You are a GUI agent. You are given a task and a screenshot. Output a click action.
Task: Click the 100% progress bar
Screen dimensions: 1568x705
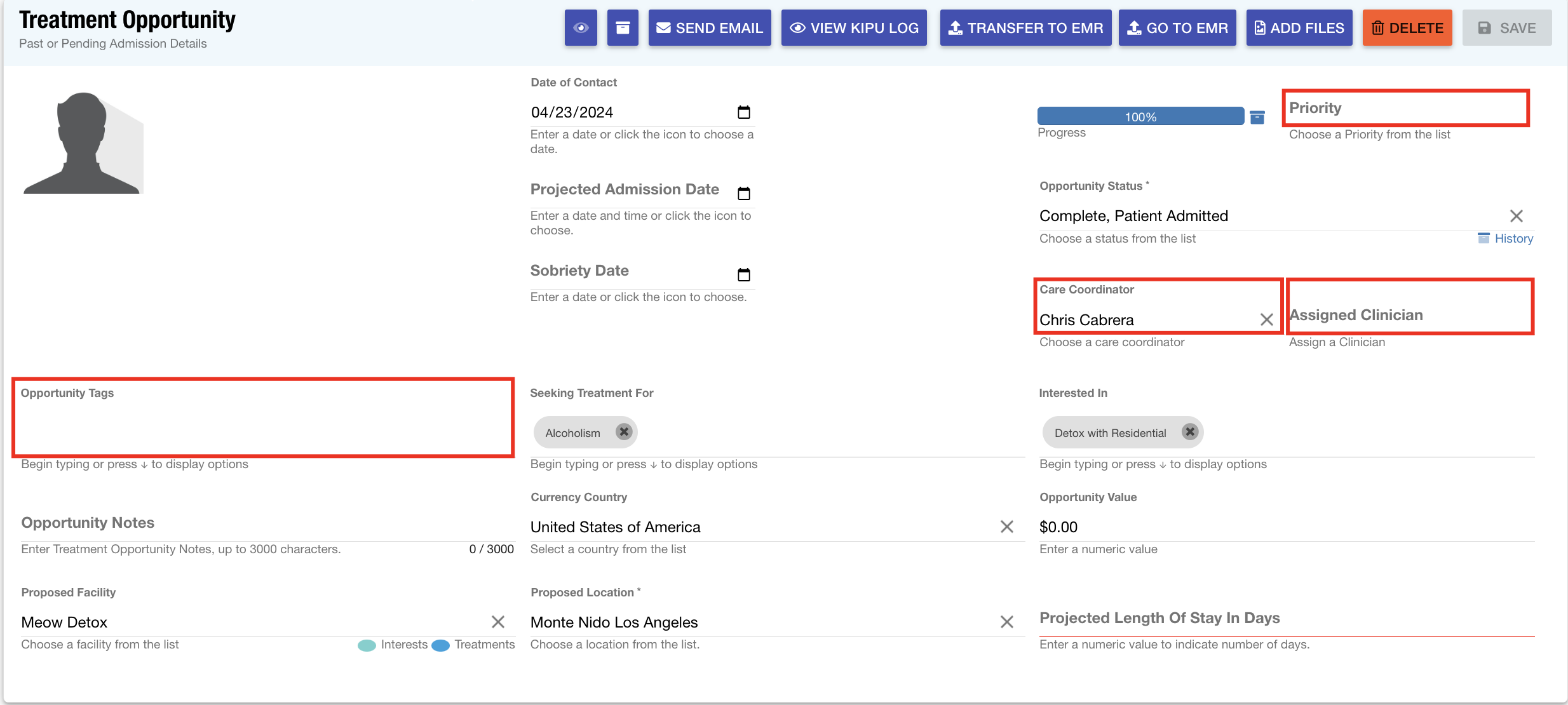(1140, 117)
